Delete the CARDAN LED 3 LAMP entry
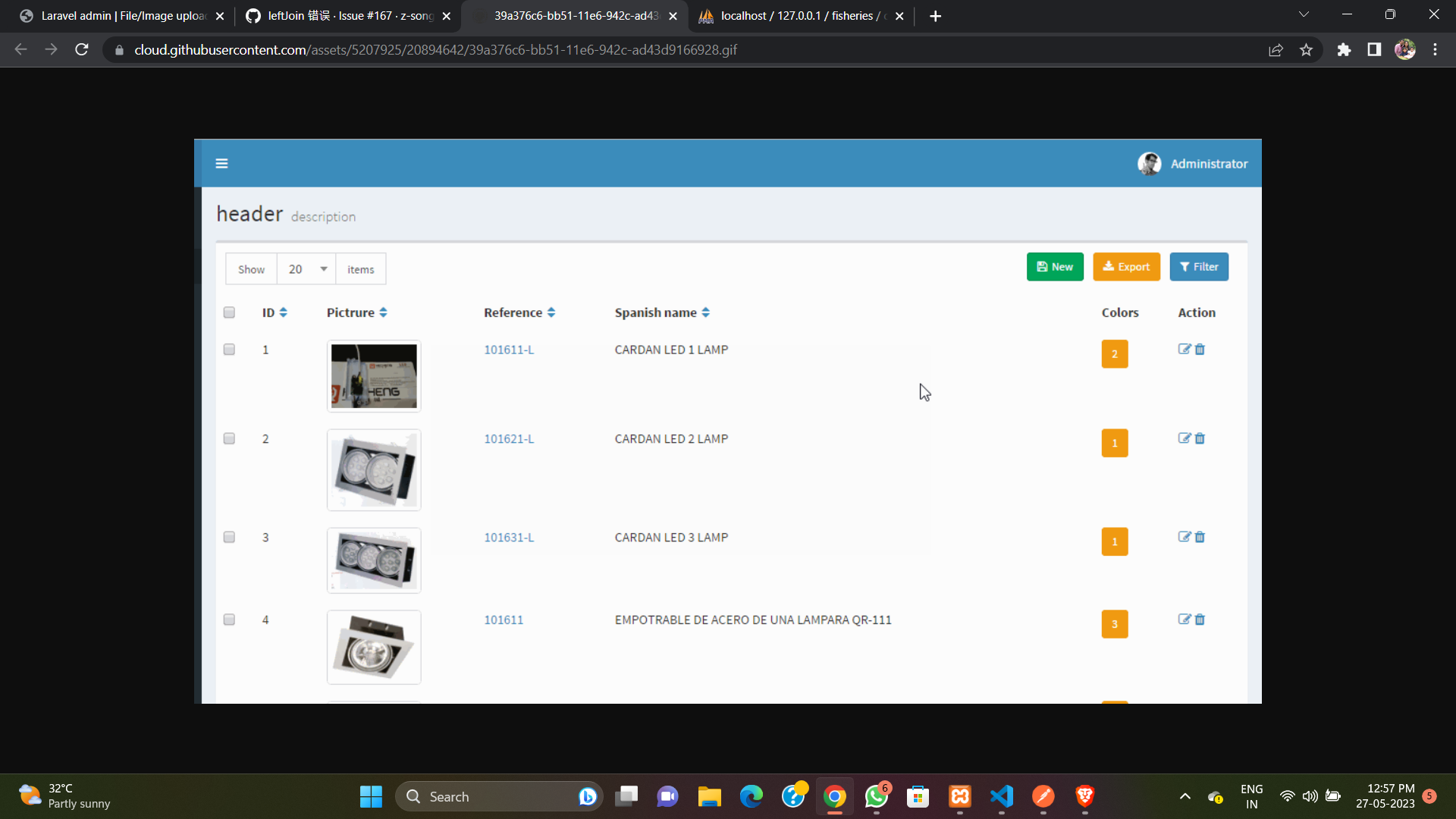This screenshot has width=1456, height=819. point(1200,537)
